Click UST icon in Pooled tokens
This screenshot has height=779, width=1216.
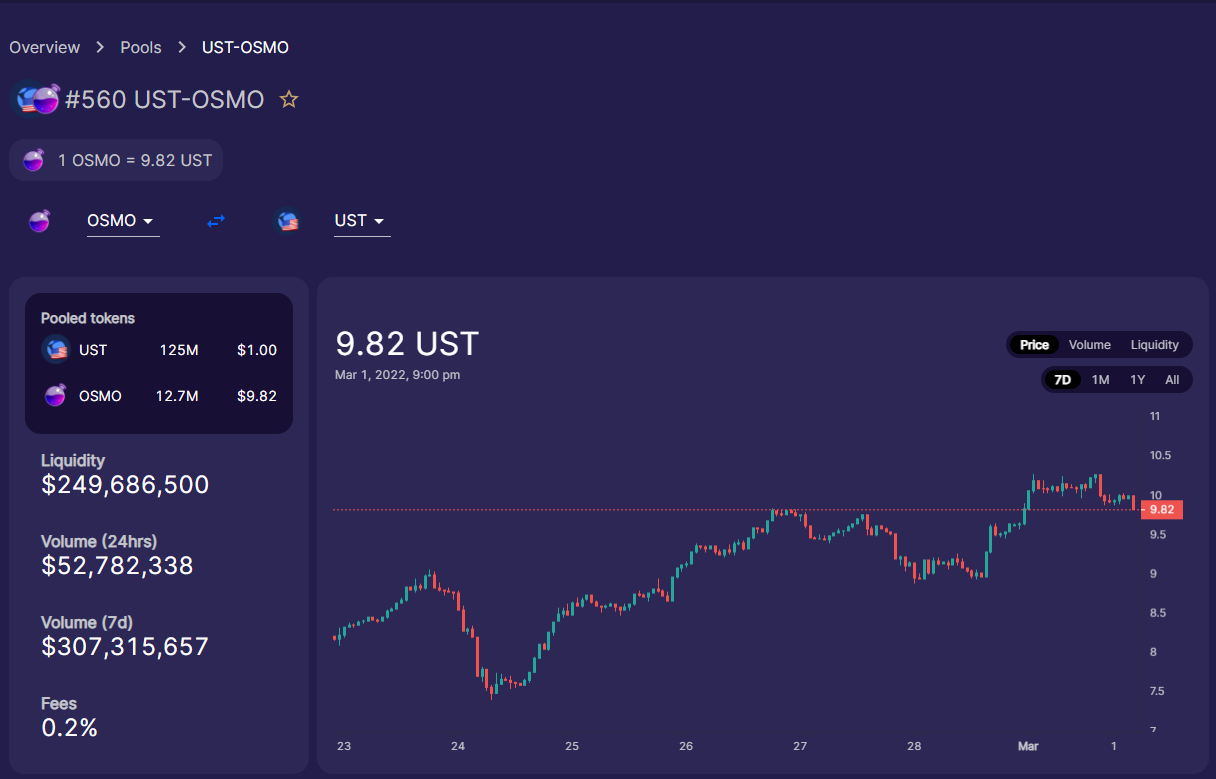point(55,350)
